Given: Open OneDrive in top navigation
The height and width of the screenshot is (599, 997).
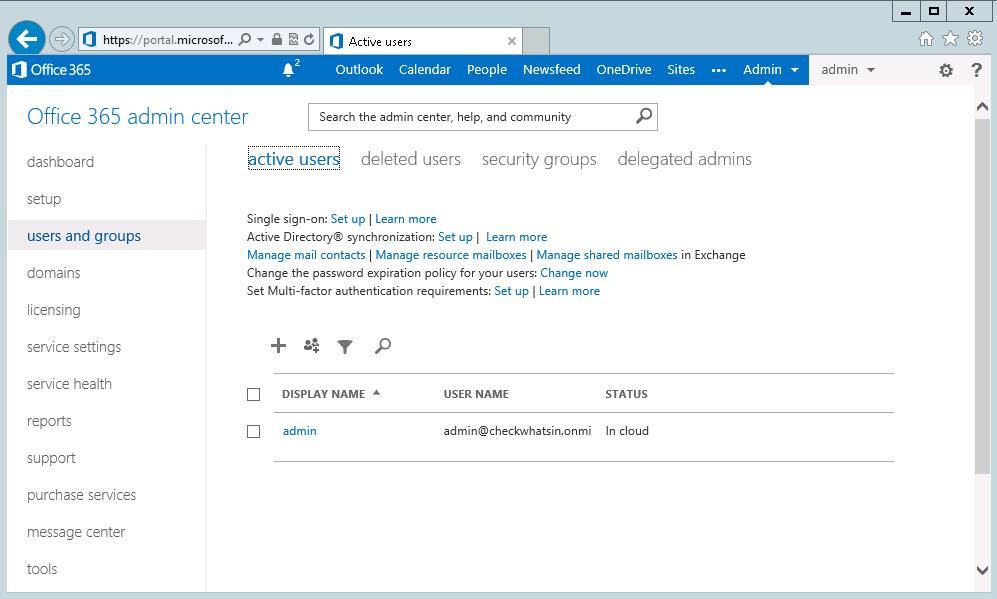Looking at the screenshot, I should [x=624, y=70].
